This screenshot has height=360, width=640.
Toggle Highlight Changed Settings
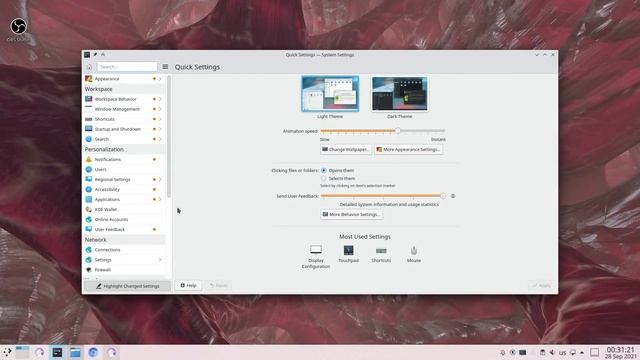point(127,286)
